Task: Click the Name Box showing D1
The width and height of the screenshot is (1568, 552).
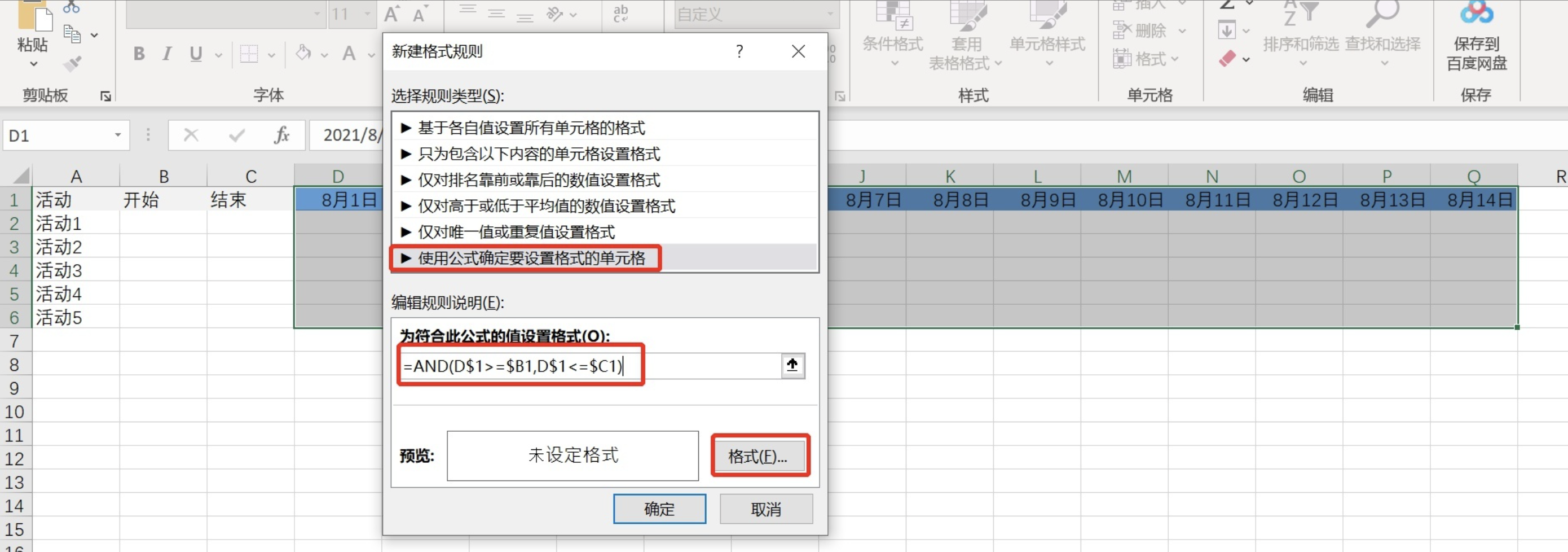Action: pyautogui.click(x=66, y=135)
